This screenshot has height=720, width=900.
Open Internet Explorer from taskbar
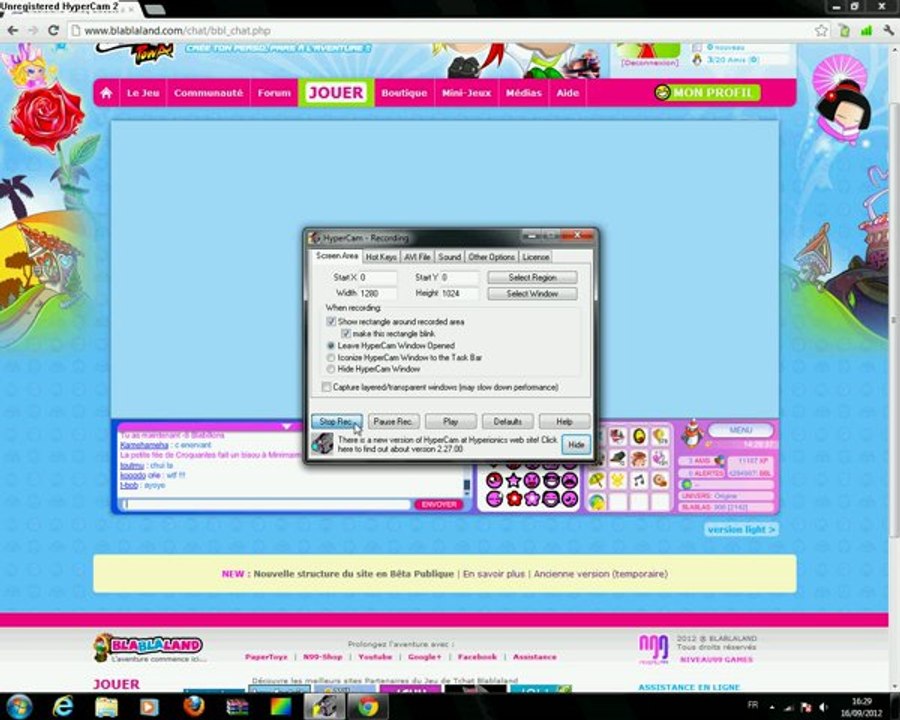(63, 706)
